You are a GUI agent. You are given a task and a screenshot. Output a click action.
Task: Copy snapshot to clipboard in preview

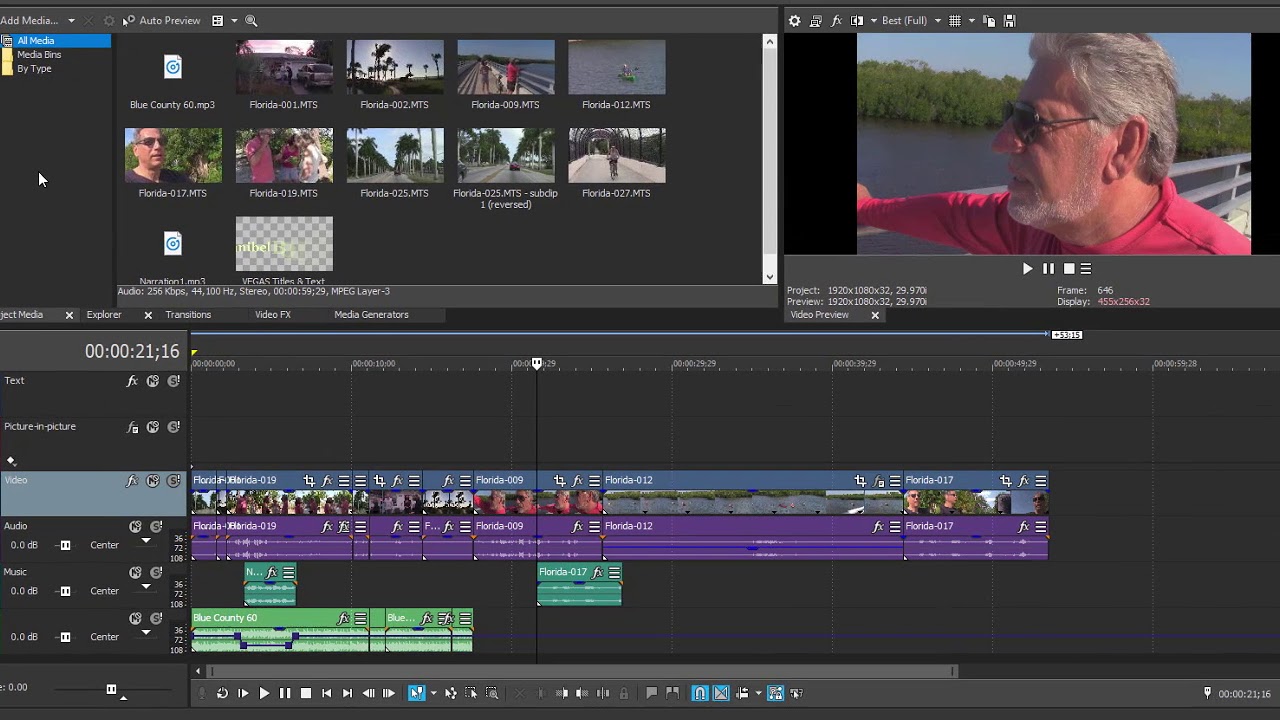tap(989, 20)
